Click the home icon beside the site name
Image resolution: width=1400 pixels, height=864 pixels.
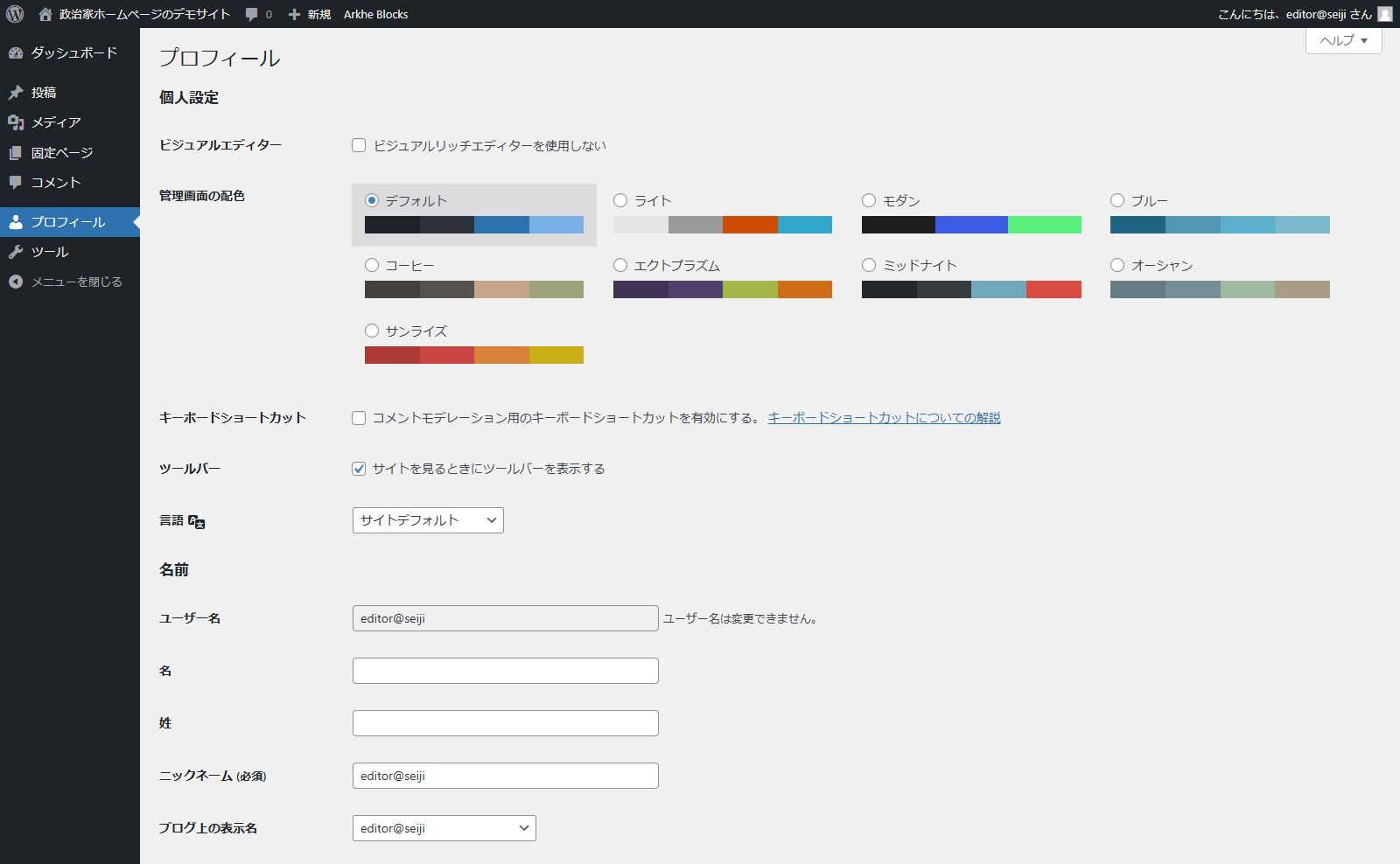click(x=45, y=14)
